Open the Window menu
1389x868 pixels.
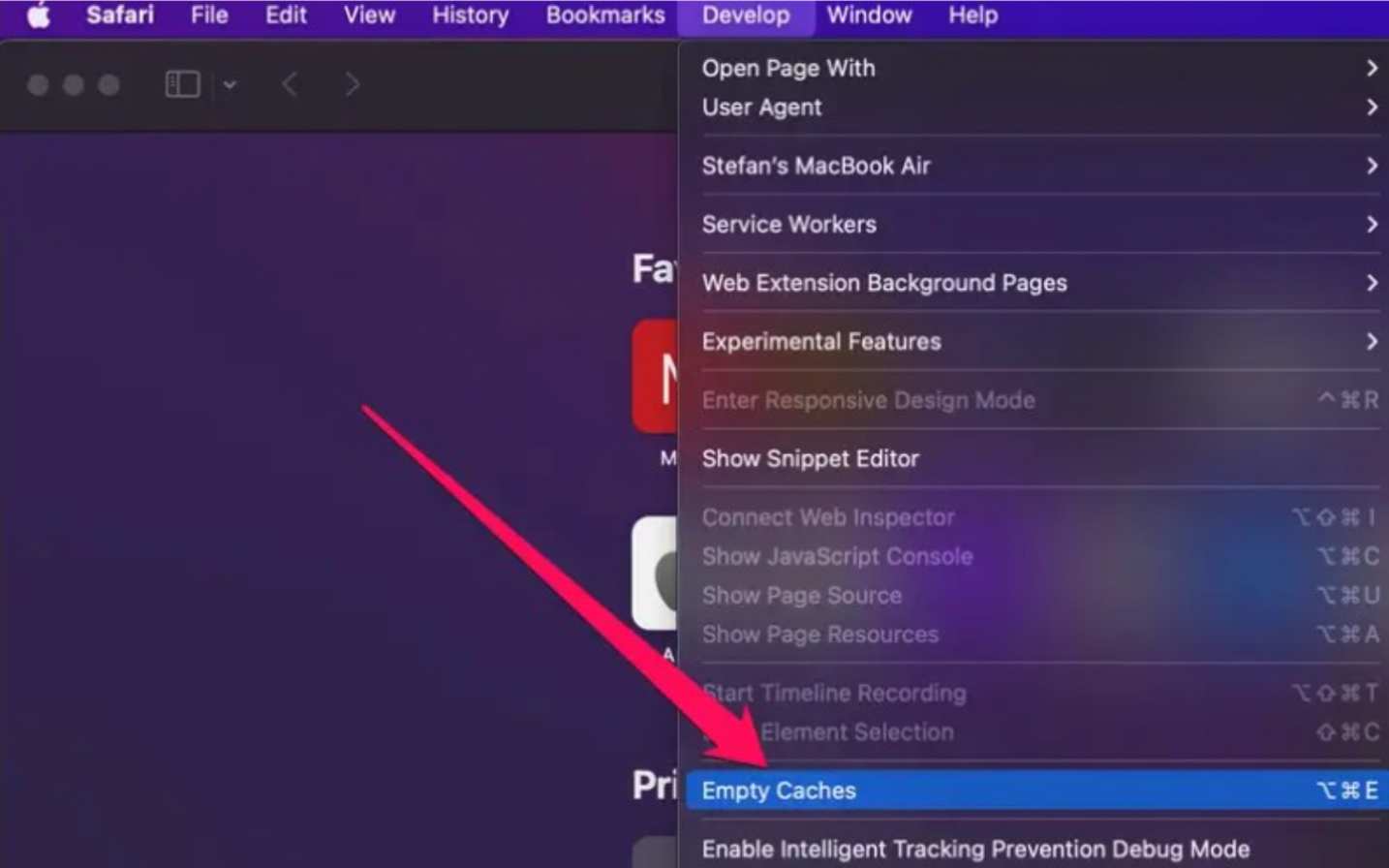[869, 15]
